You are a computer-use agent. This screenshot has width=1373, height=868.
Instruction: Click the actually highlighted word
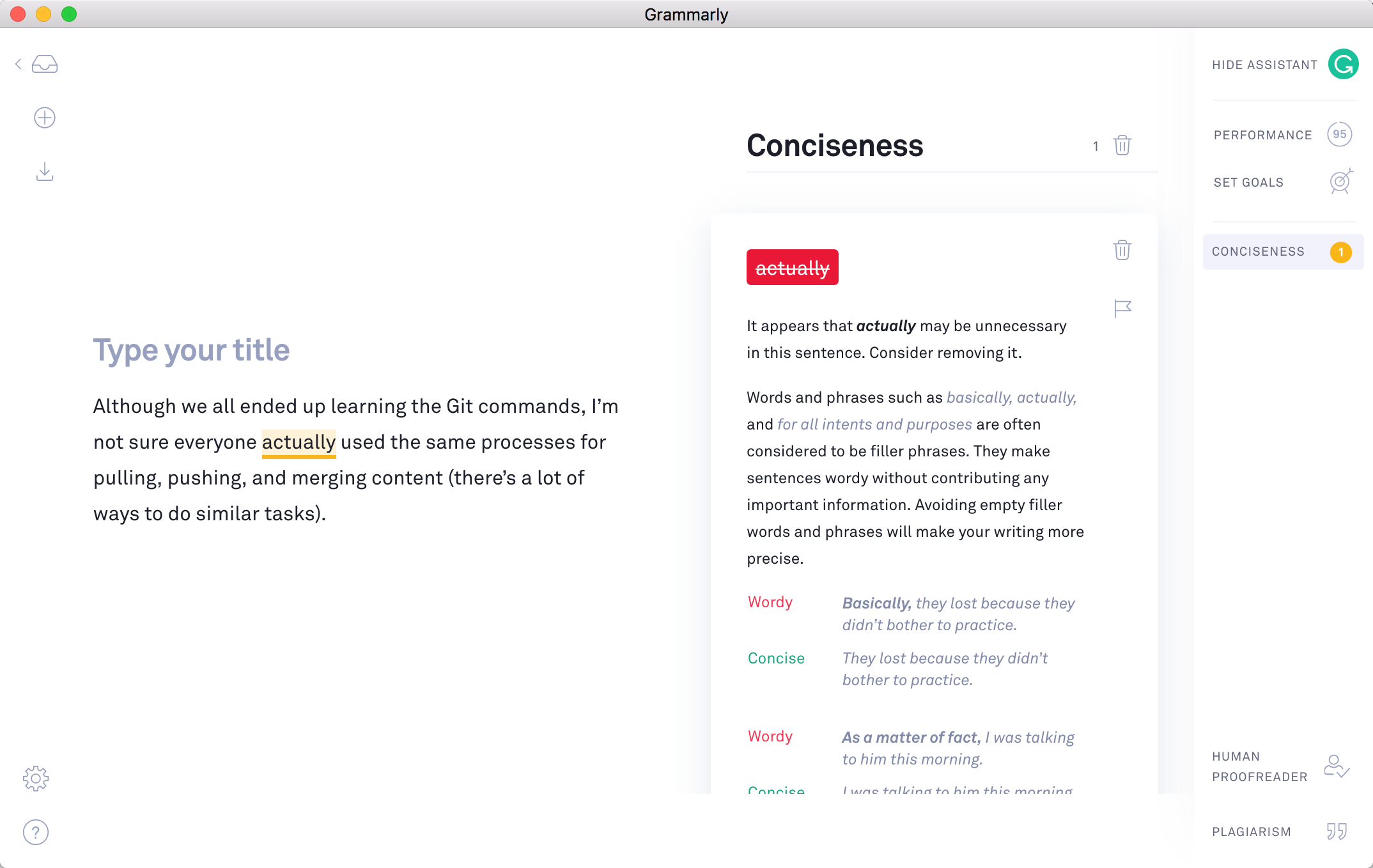(299, 441)
